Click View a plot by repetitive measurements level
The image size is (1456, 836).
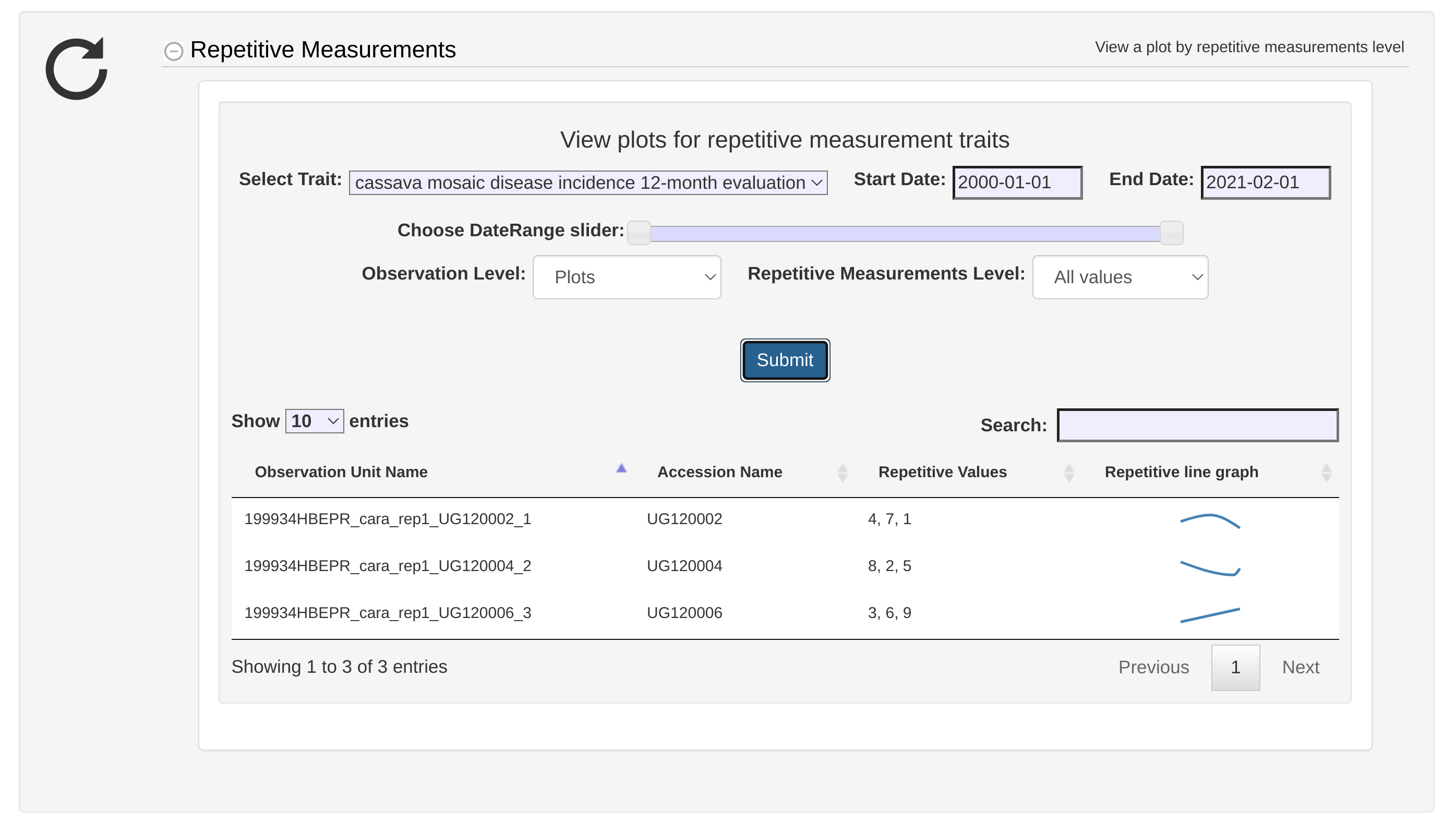click(x=1249, y=47)
